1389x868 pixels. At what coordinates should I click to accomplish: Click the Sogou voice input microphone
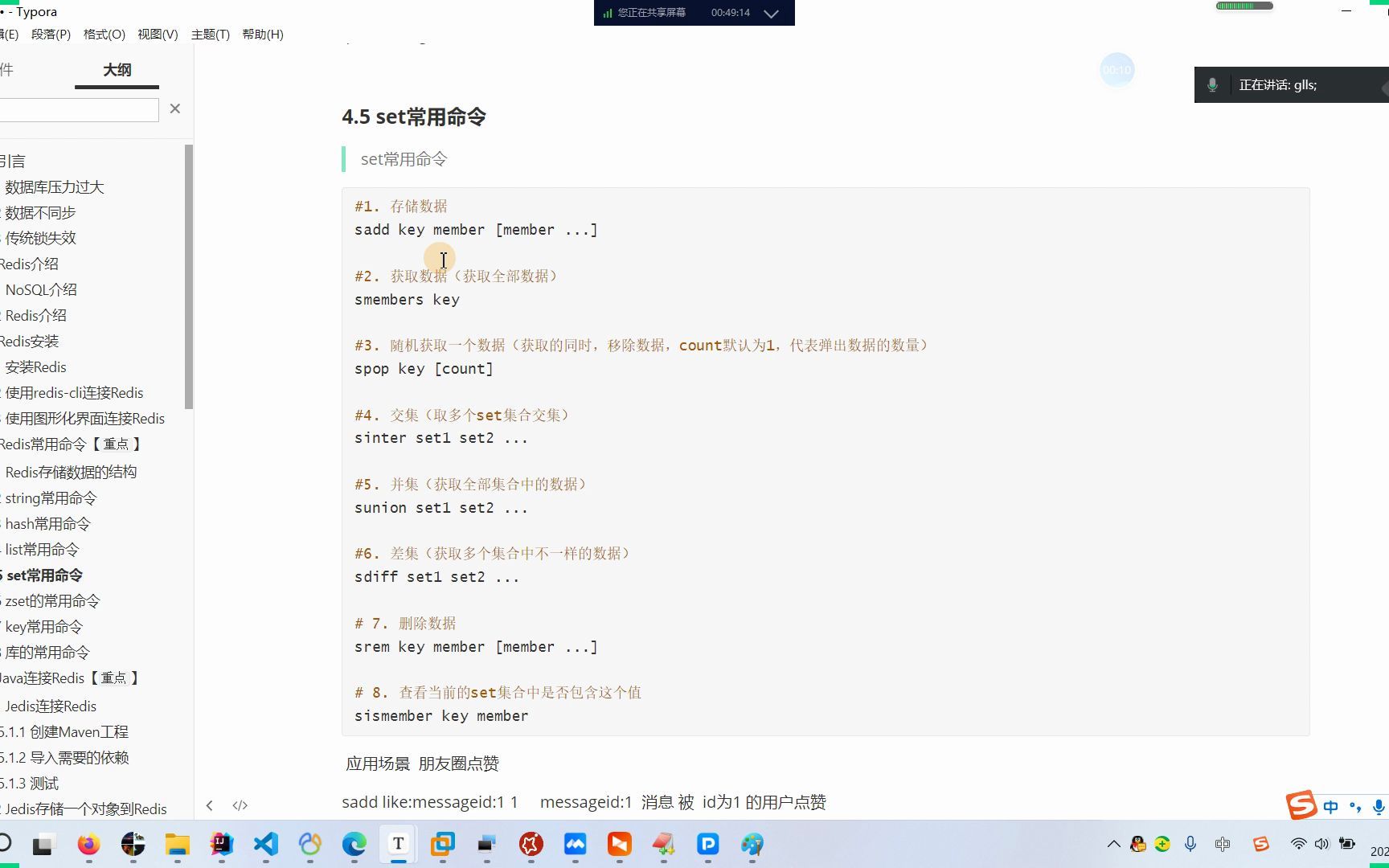(x=1379, y=807)
